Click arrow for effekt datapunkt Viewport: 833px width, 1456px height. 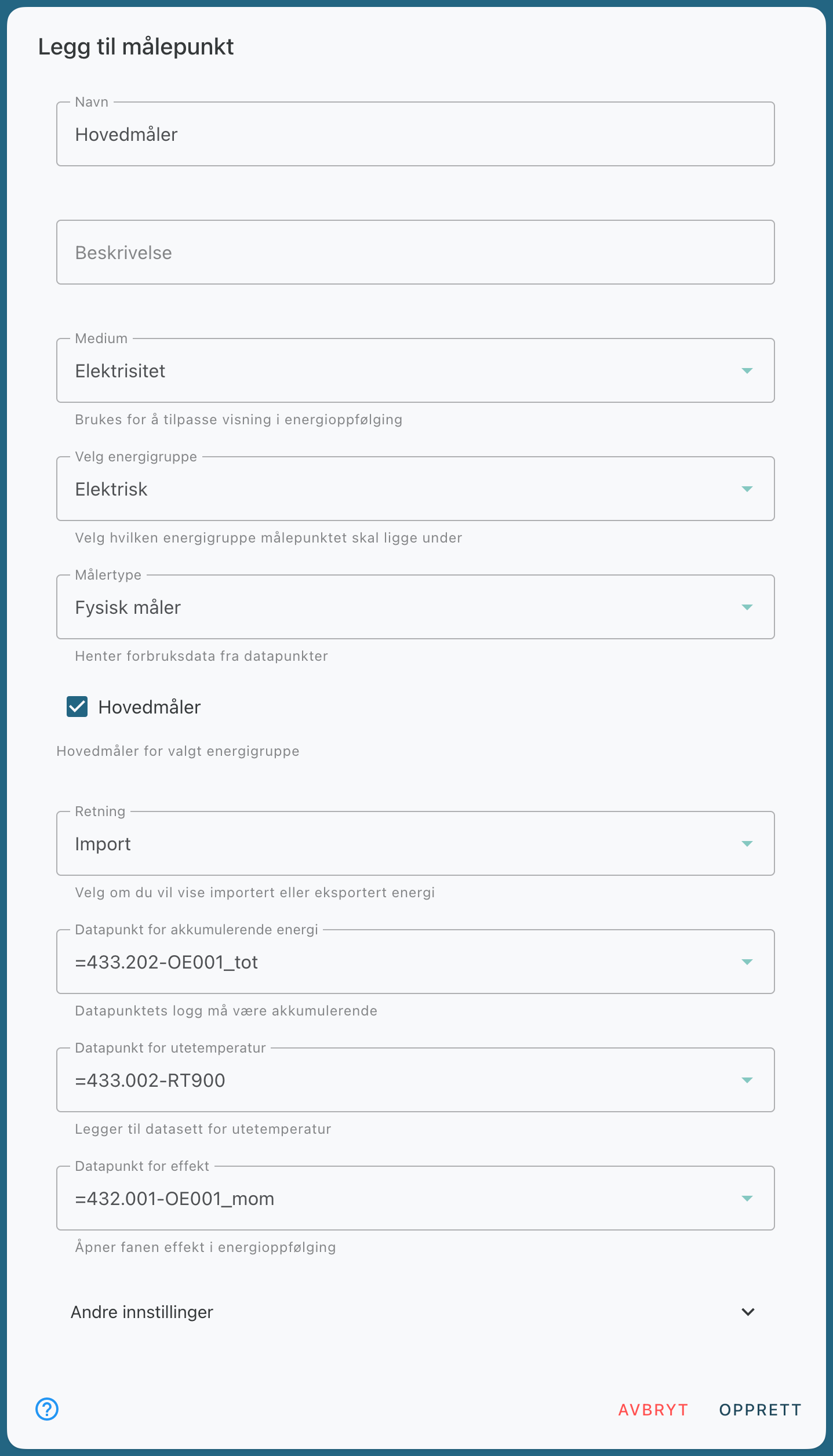click(747, 1198)
